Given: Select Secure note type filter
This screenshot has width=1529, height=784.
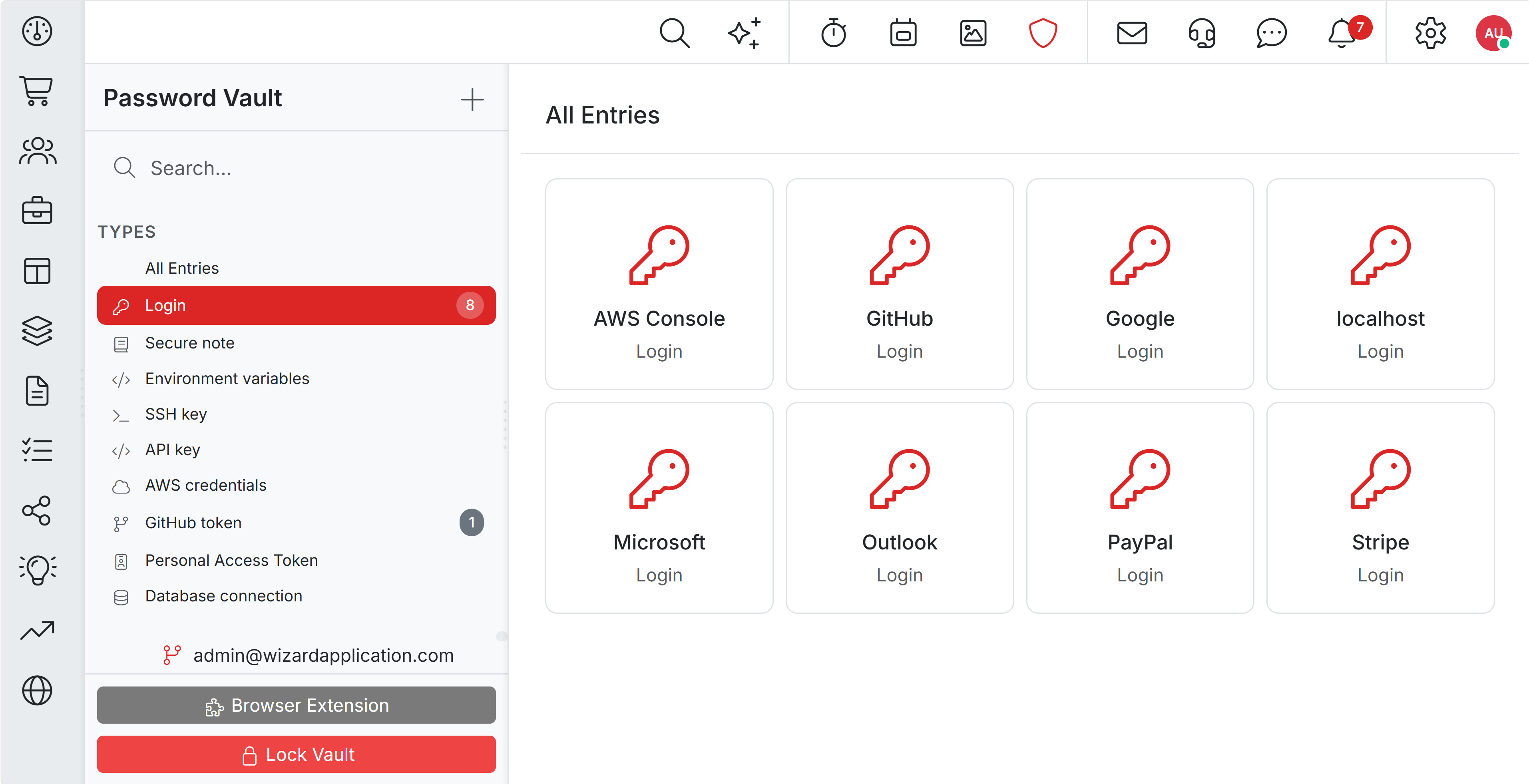Looking at the screenshot, I should pos(297,343).
